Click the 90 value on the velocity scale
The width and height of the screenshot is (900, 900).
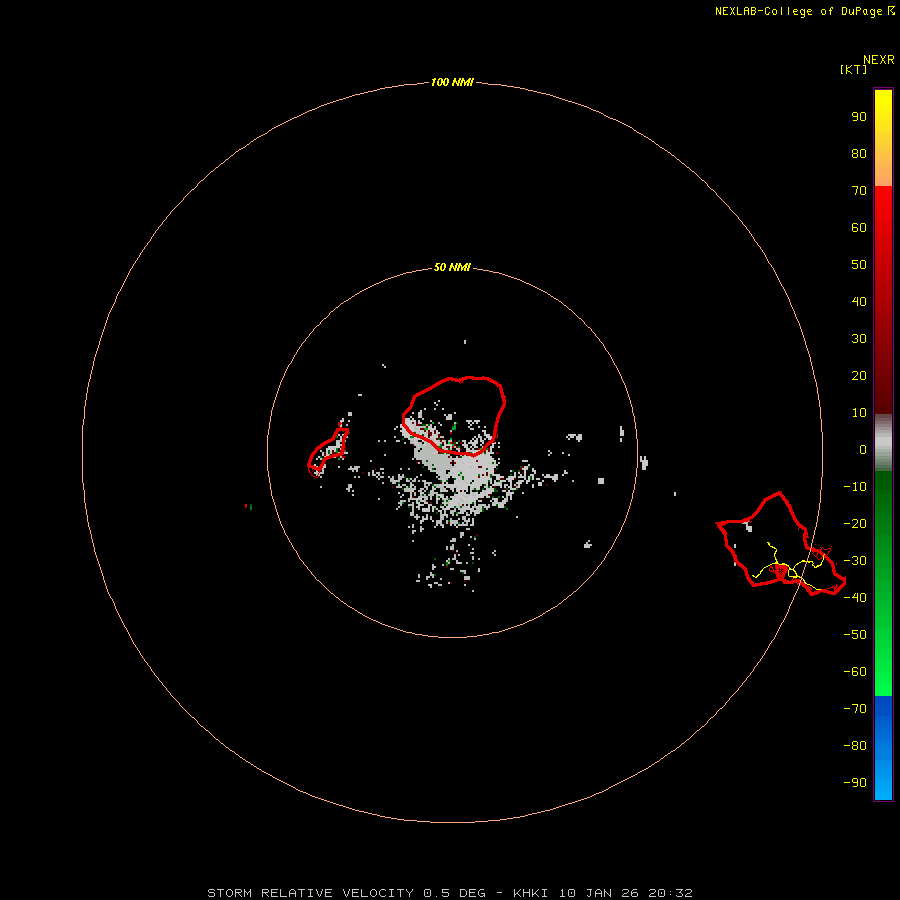[x=859, y=117]
